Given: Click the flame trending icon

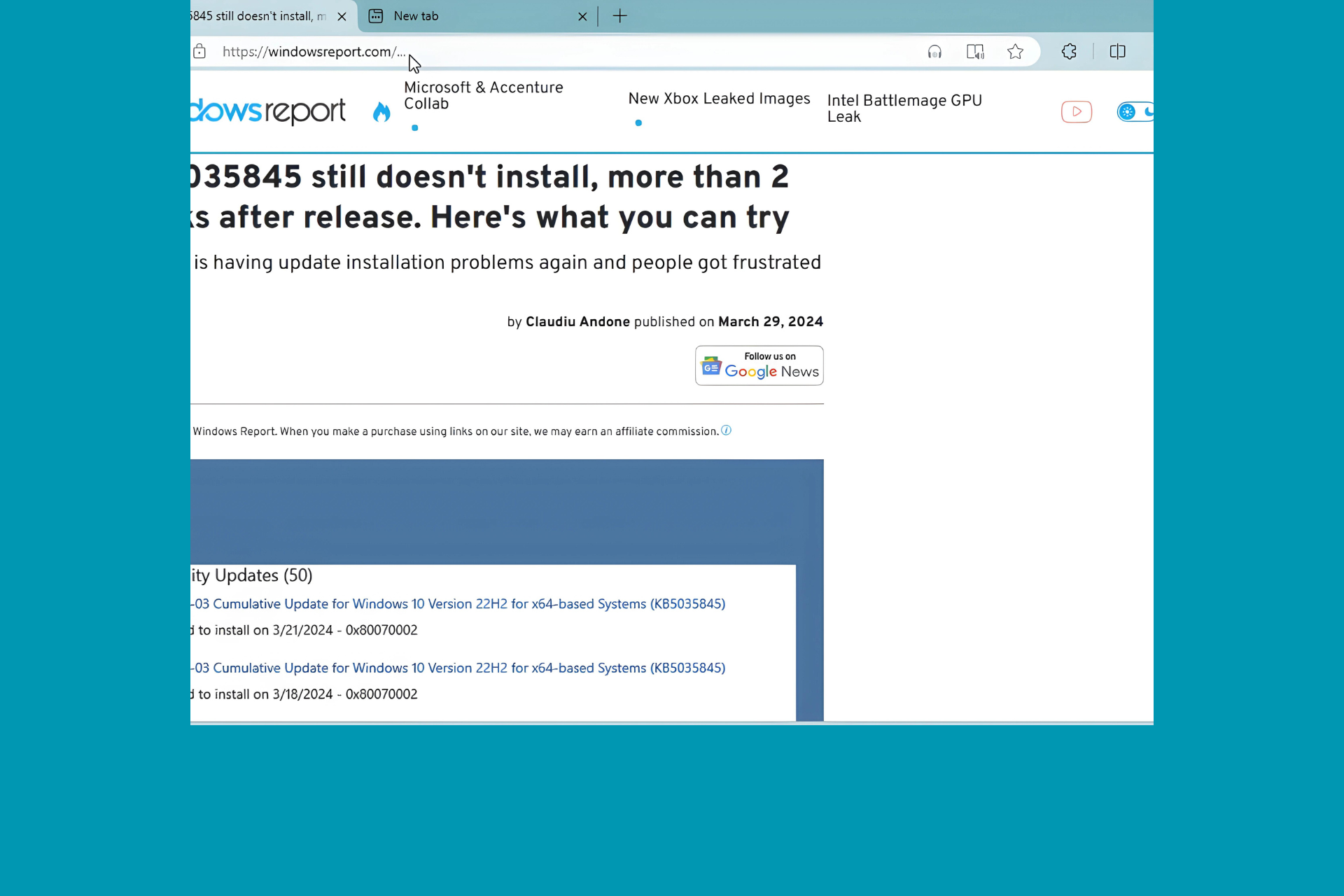Looking at the screenshot, I should click(x=381, y=112).
